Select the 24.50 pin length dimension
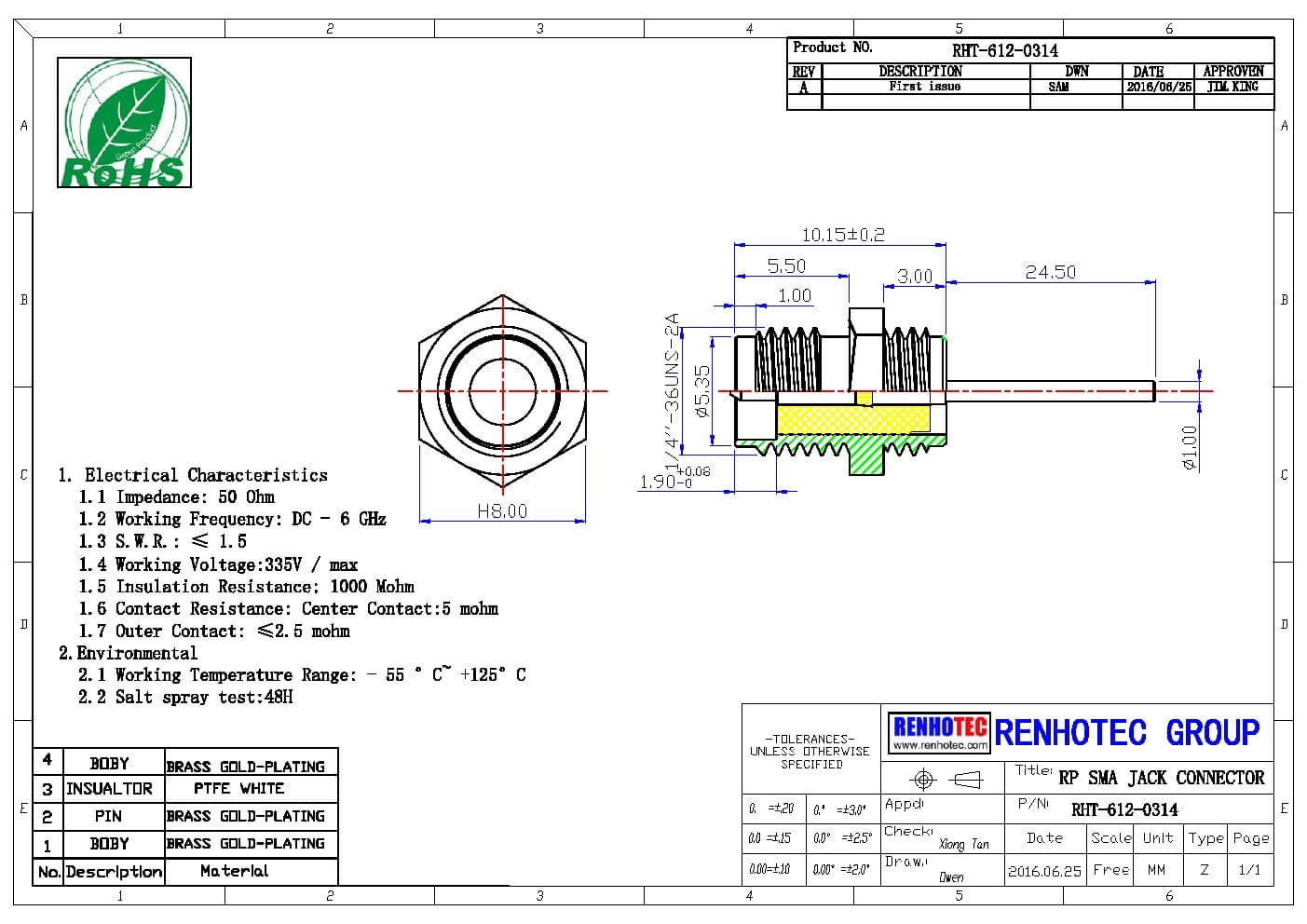This screenshot has width=1307, height=924. coord(1050,272)
